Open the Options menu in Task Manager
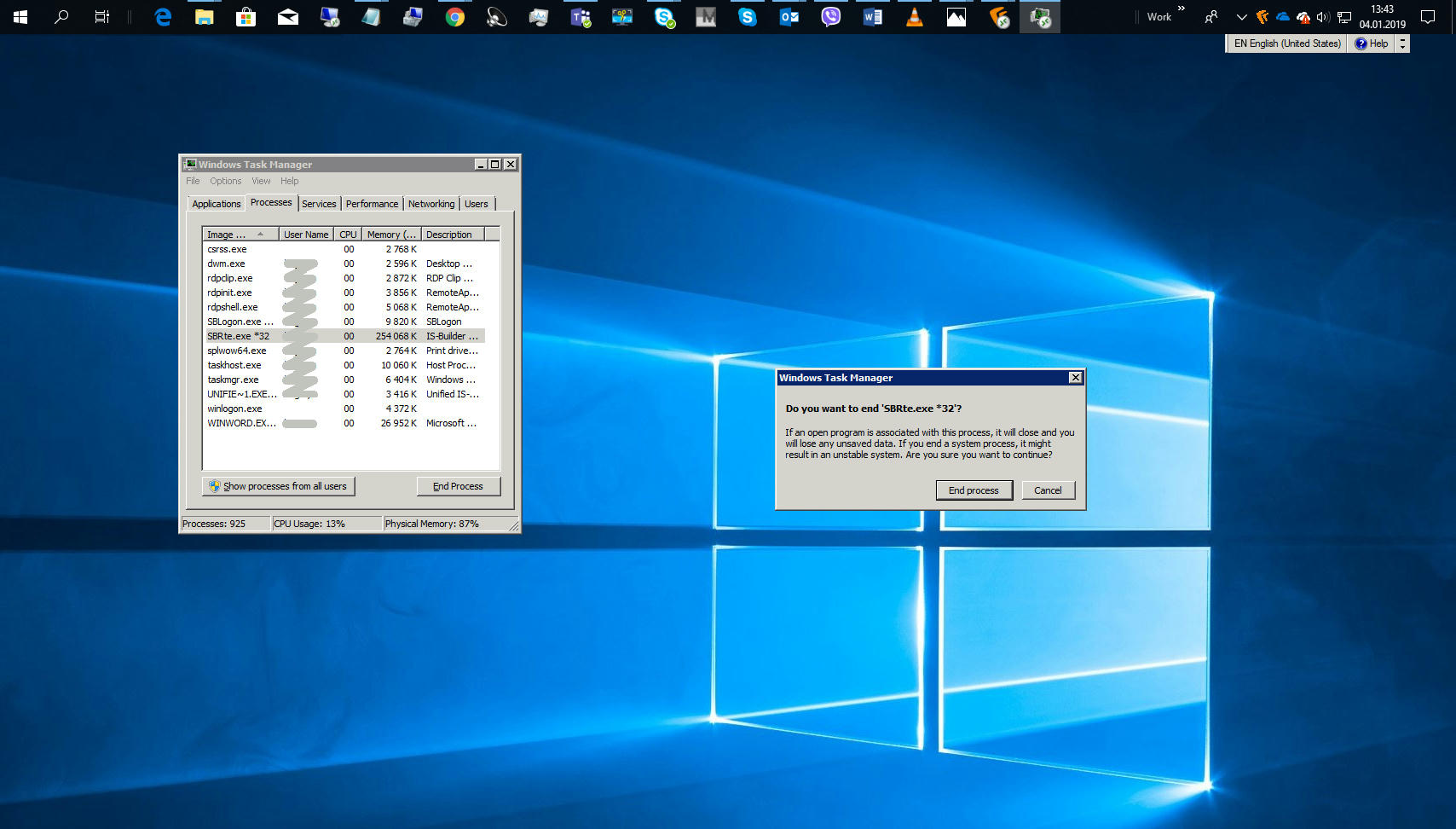Screen dimensions: 1456x829 pos(225,181)
